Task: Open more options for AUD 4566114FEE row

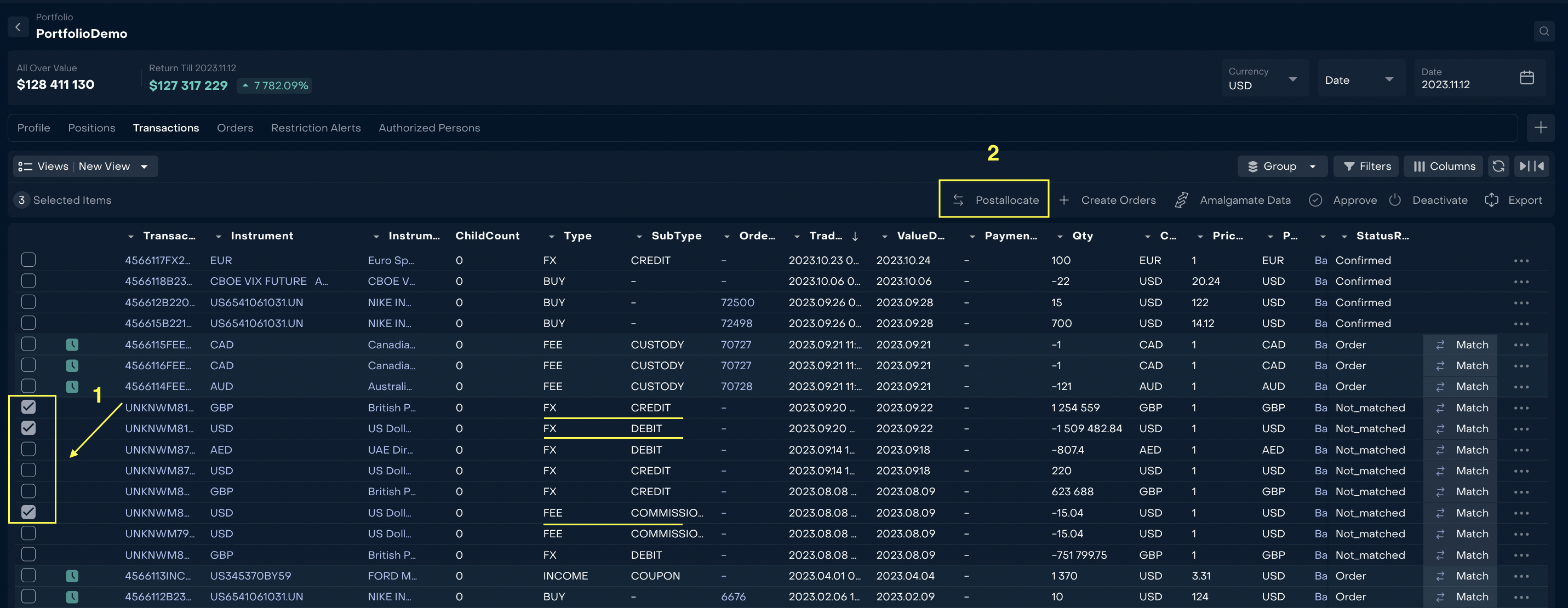Action: [1521, 387]
